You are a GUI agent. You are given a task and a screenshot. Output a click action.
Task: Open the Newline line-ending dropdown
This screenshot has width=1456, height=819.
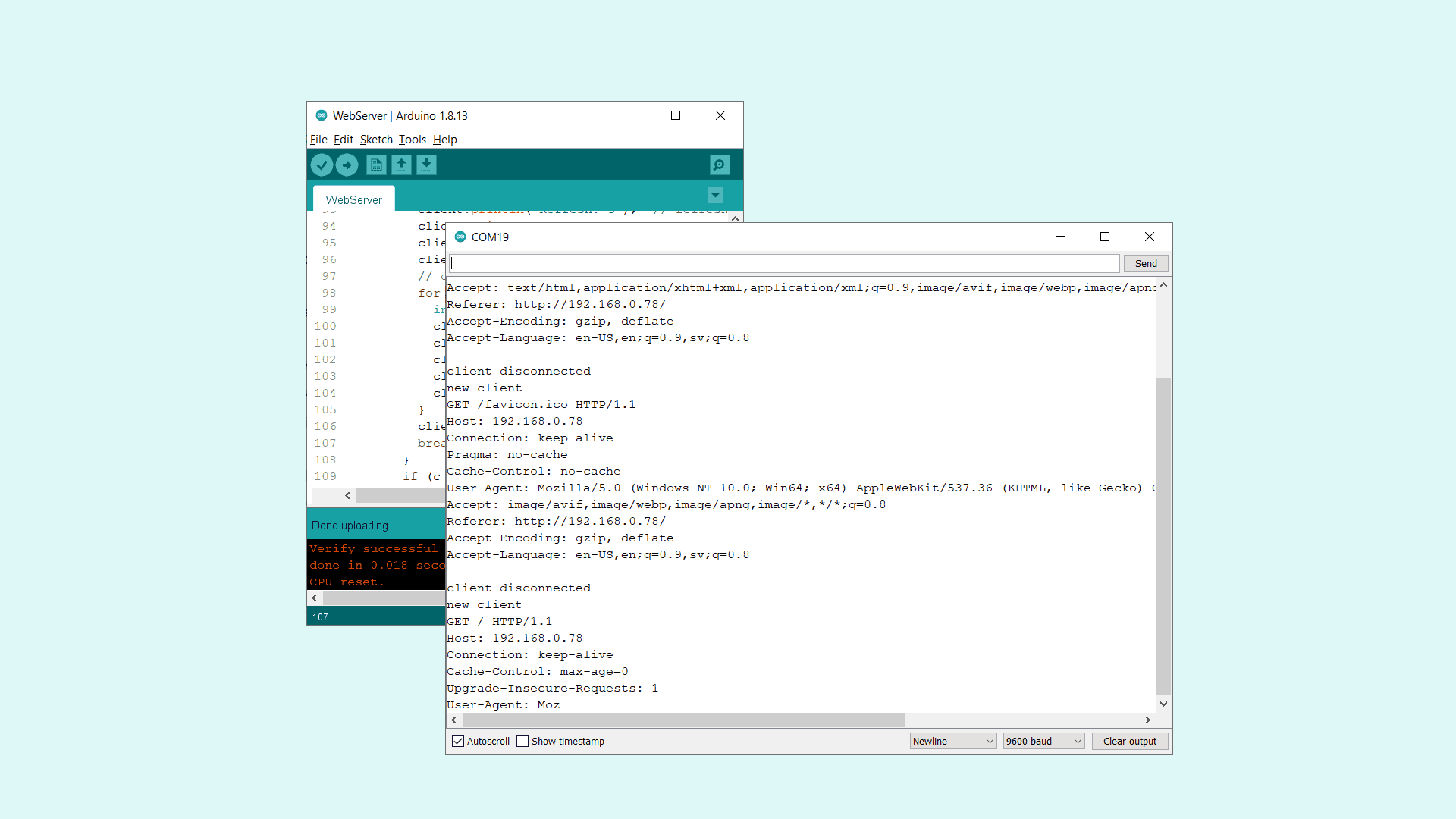[x=952, y=741]
